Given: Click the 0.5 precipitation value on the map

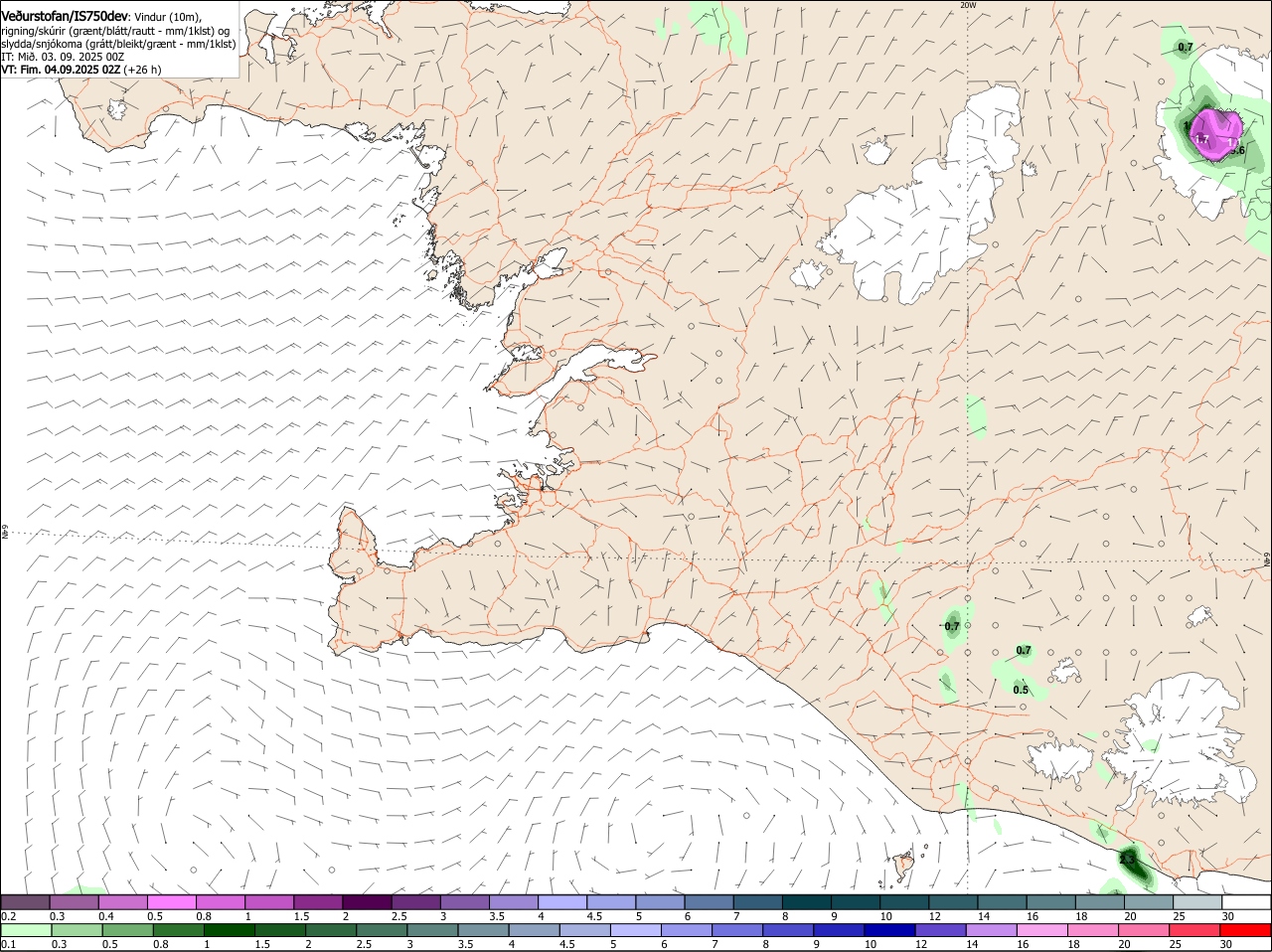Looking at the screenshot, I should tap(1021, 690).
